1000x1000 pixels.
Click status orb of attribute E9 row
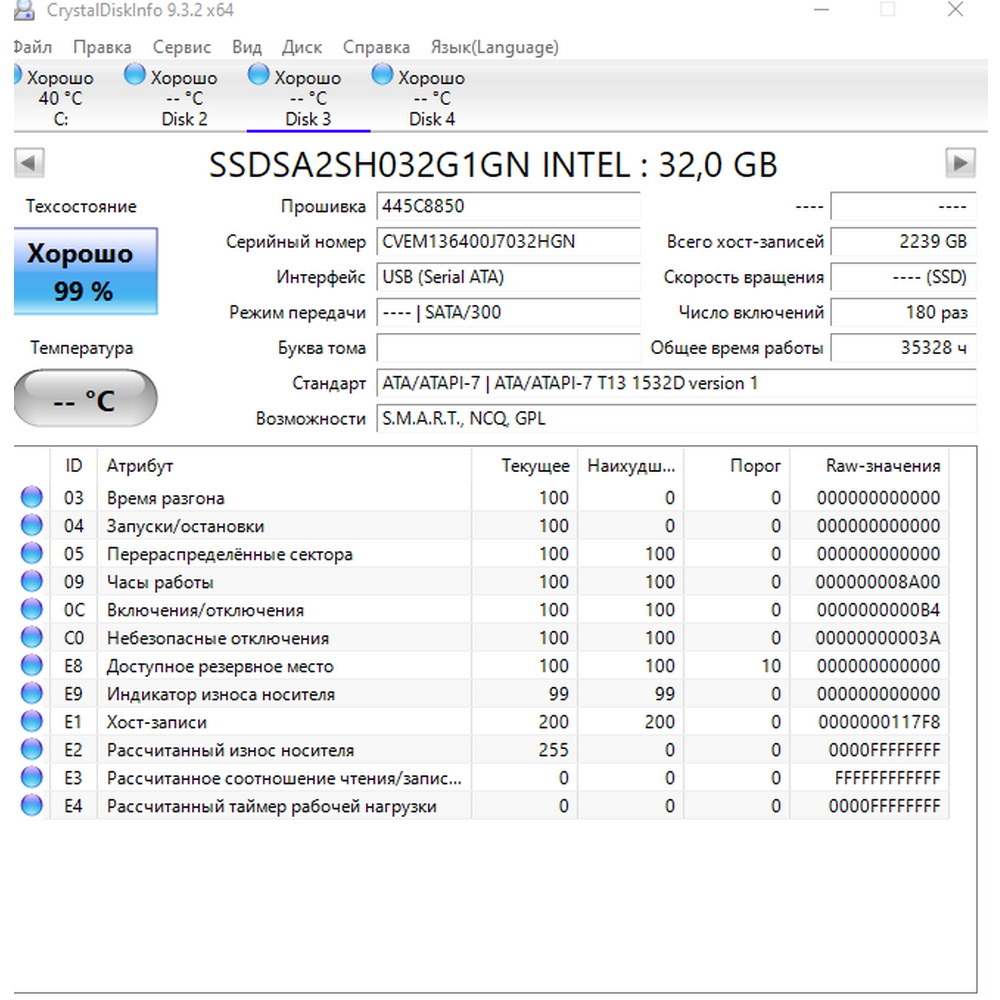click(x=31, y=694)
